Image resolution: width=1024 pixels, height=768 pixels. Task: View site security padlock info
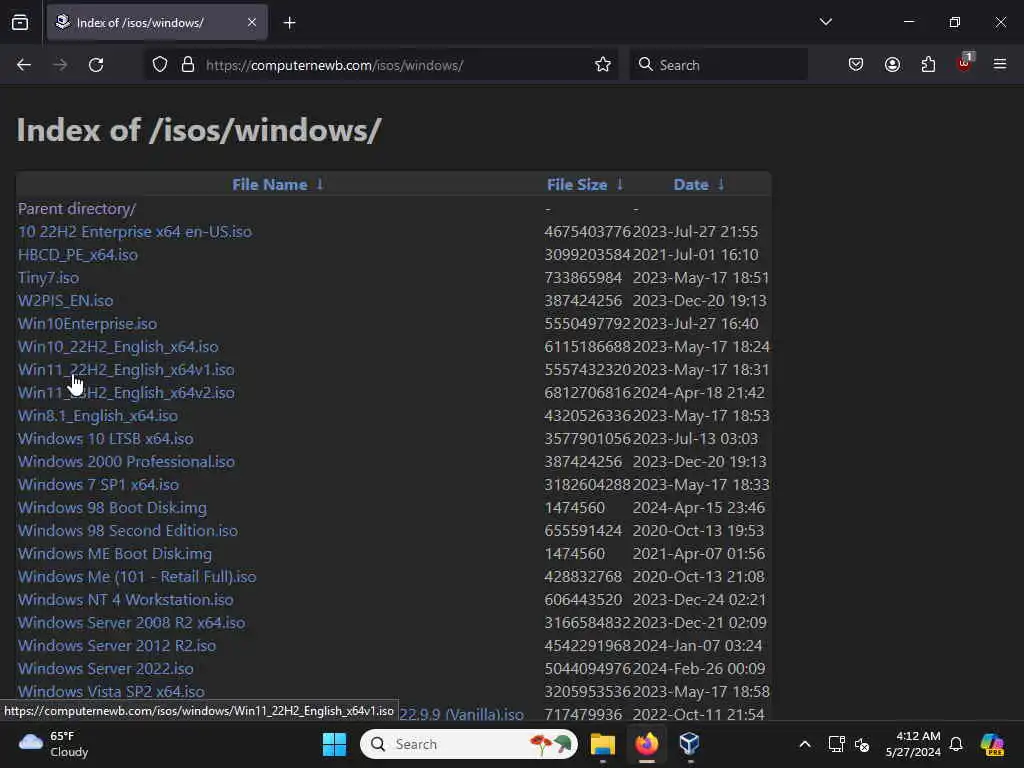tap(188, 65)
